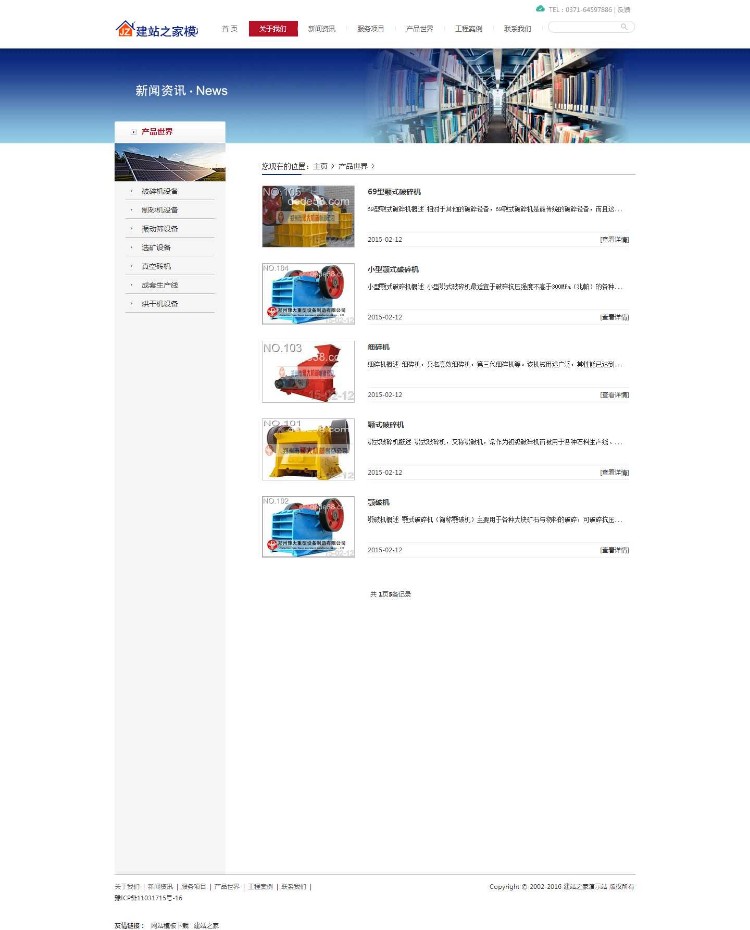Screen dimensions: 750x930
Task: Open the 颚破机 product title
Action: [x=378, y=502]
